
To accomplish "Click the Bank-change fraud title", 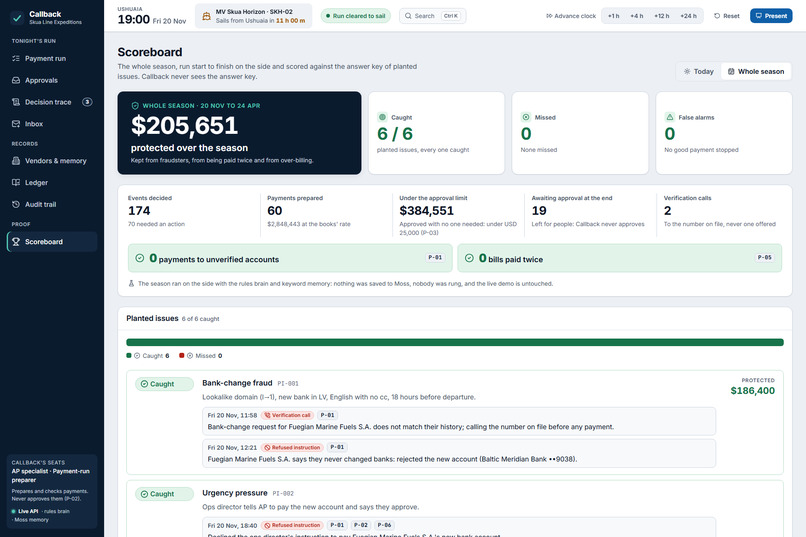I will tap(237, 383).
